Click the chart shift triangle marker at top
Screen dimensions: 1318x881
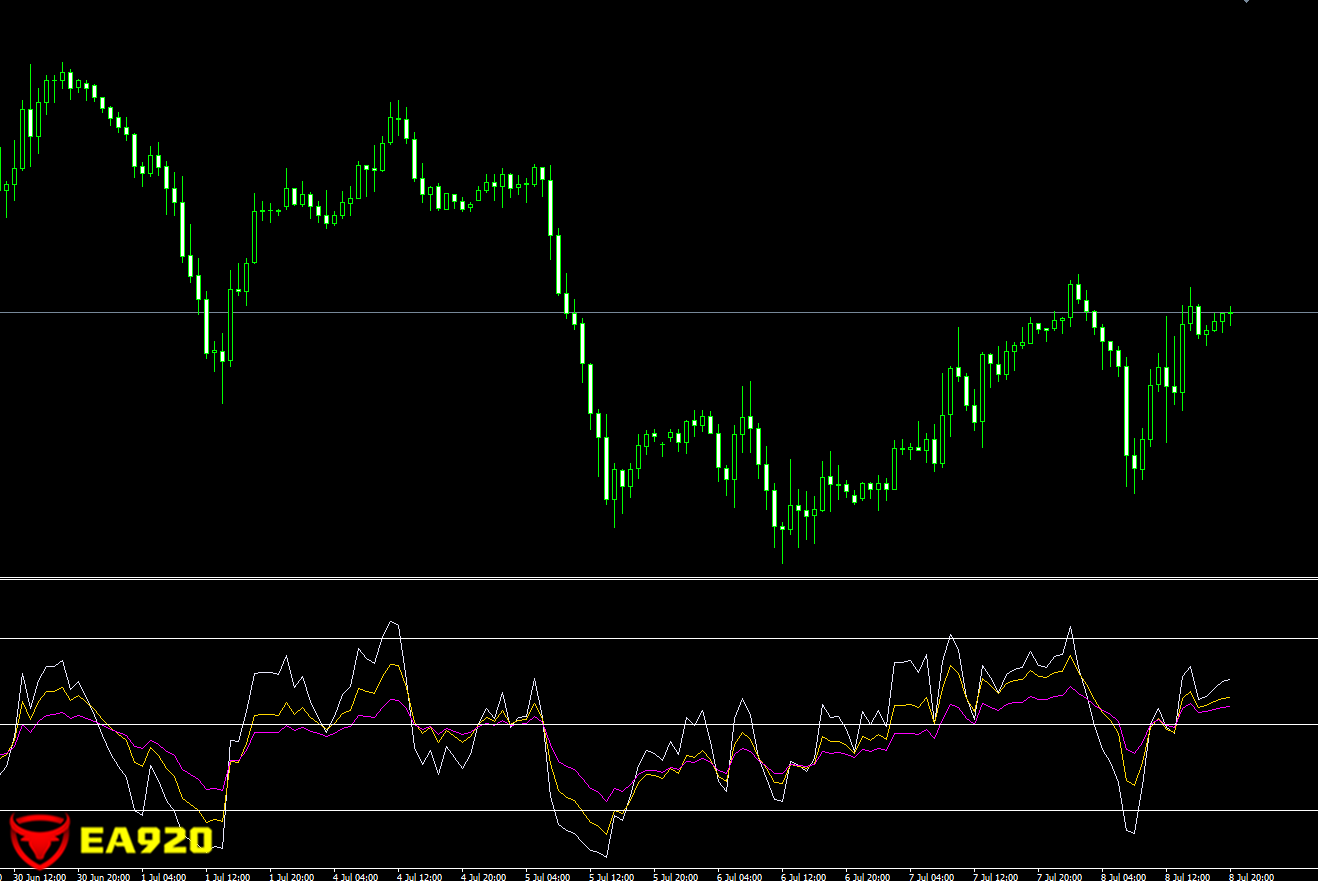coord(1246,2)
